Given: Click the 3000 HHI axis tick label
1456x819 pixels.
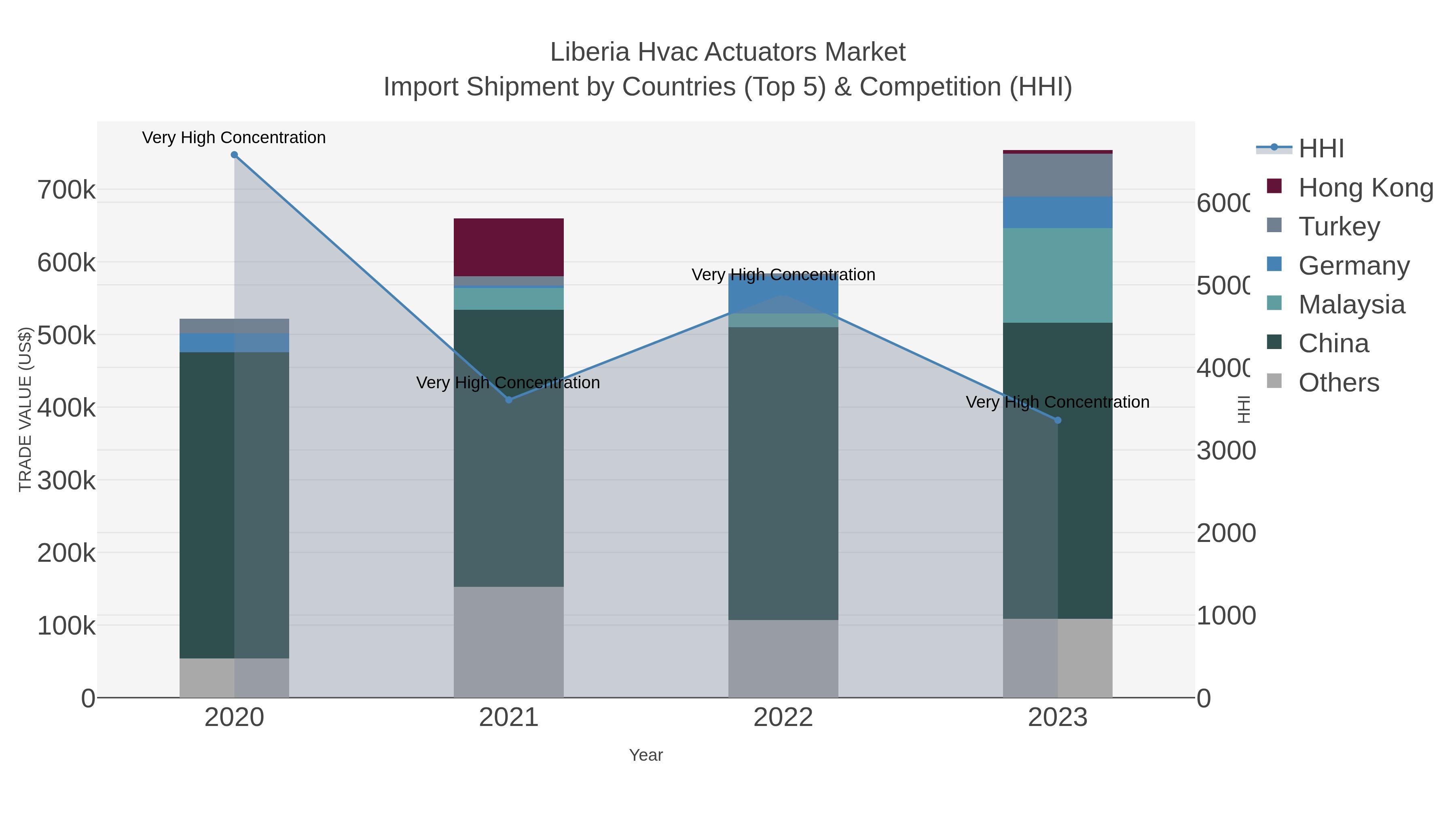Looking at the screenshot, I should pos(1226,451).
